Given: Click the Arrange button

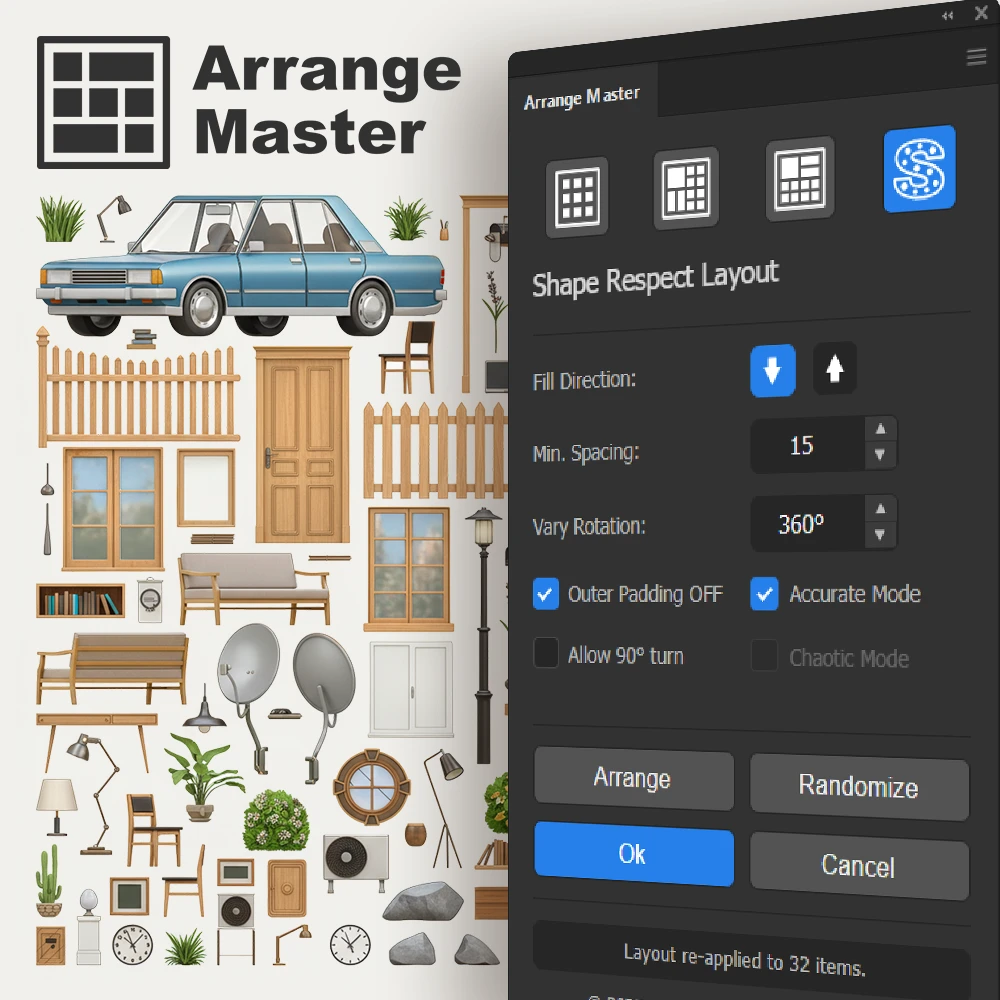Looking at the screenshot, I should pyautogui.click(x=634, y=780).
